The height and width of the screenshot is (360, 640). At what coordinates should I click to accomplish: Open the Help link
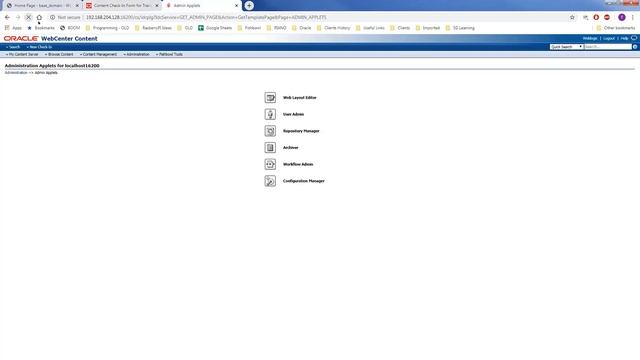point(624,38)
